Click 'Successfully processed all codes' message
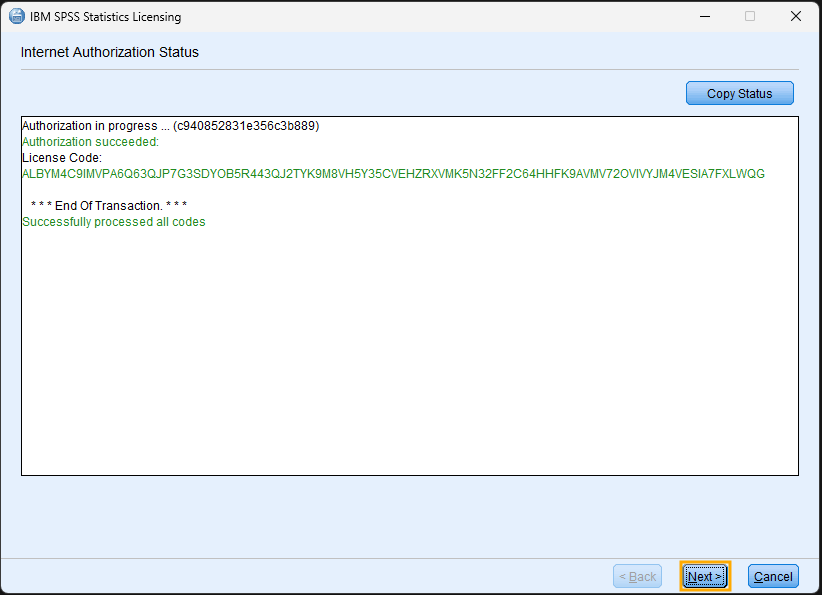This screenshot has width=822, height=595. pos(114,222)
